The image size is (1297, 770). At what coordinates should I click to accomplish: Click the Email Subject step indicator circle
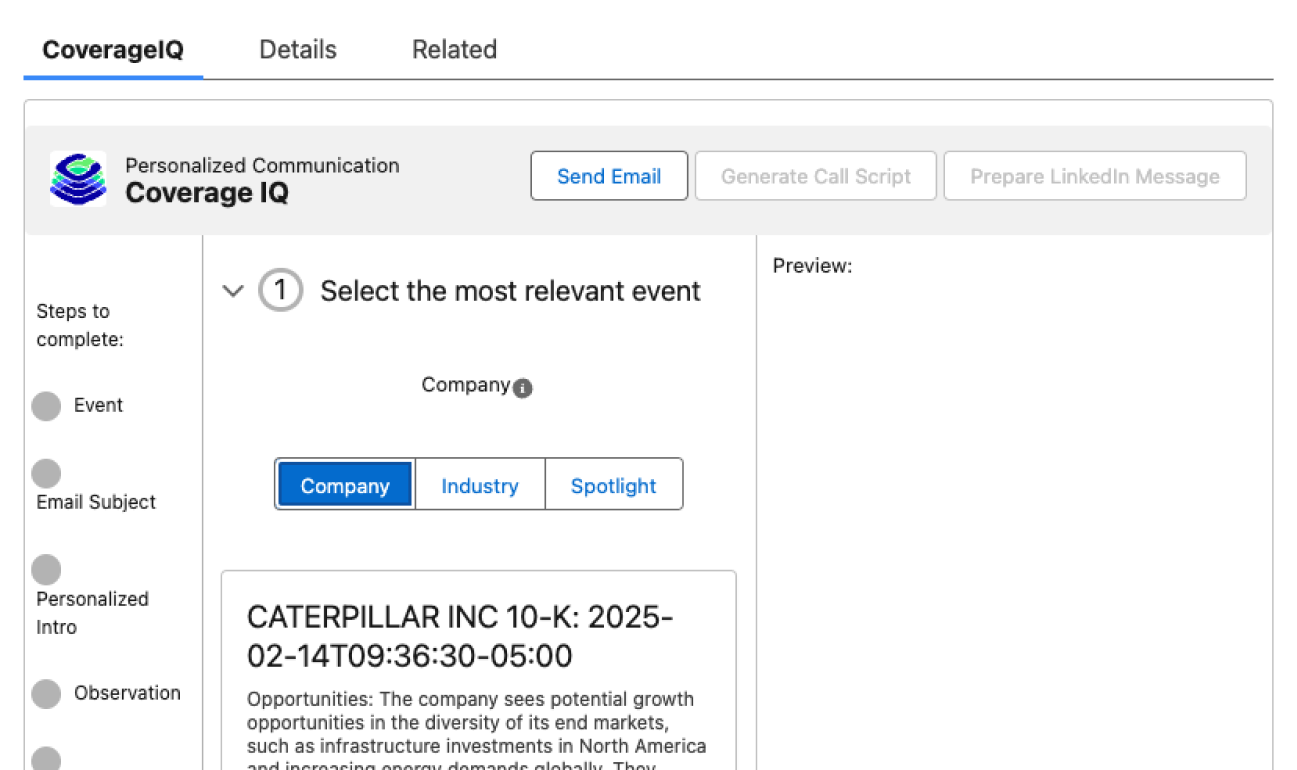pos(46,474)
